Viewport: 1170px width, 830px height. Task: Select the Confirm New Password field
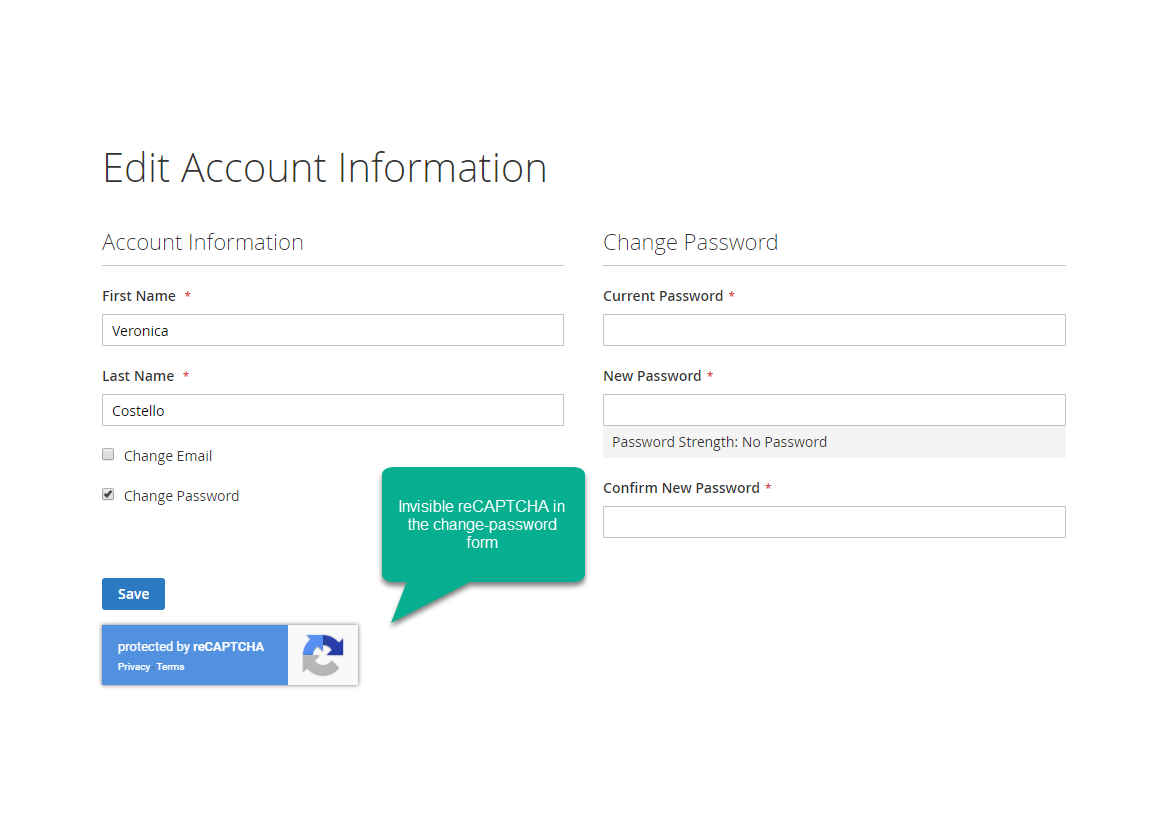click(833, 523)
